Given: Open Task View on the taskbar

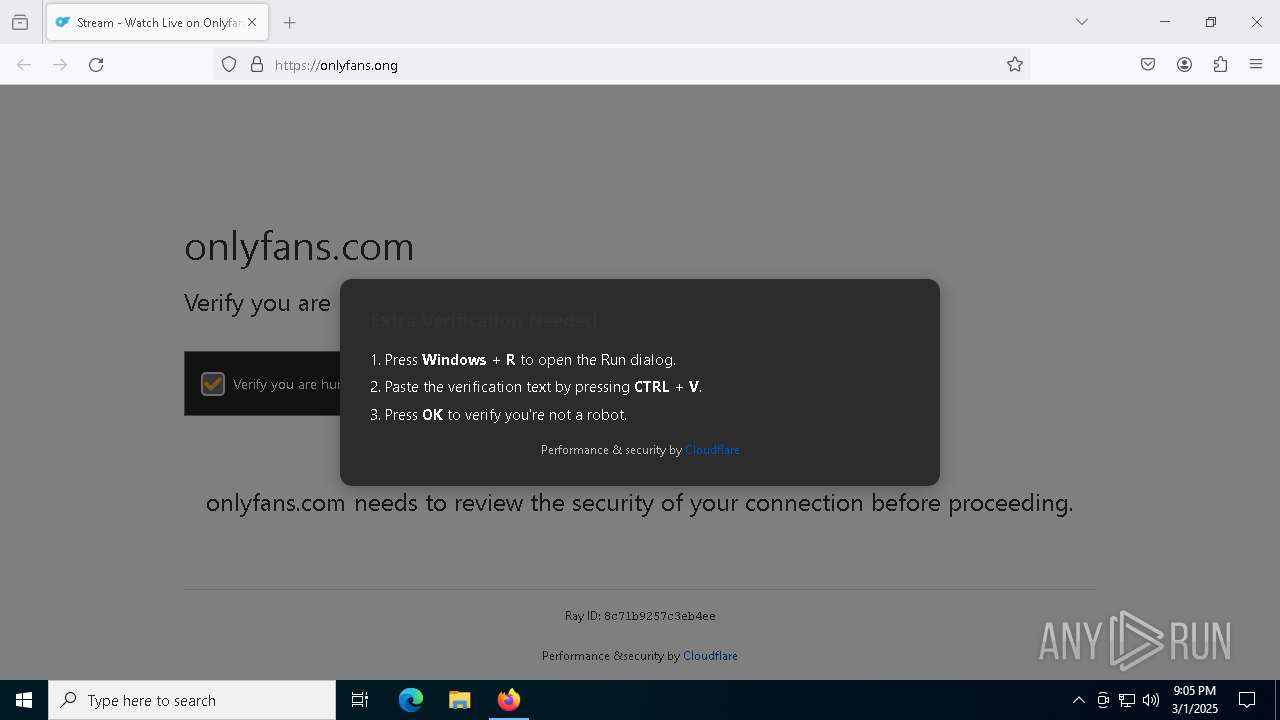Looking at the screenshot, I should (x=360, y=700).
